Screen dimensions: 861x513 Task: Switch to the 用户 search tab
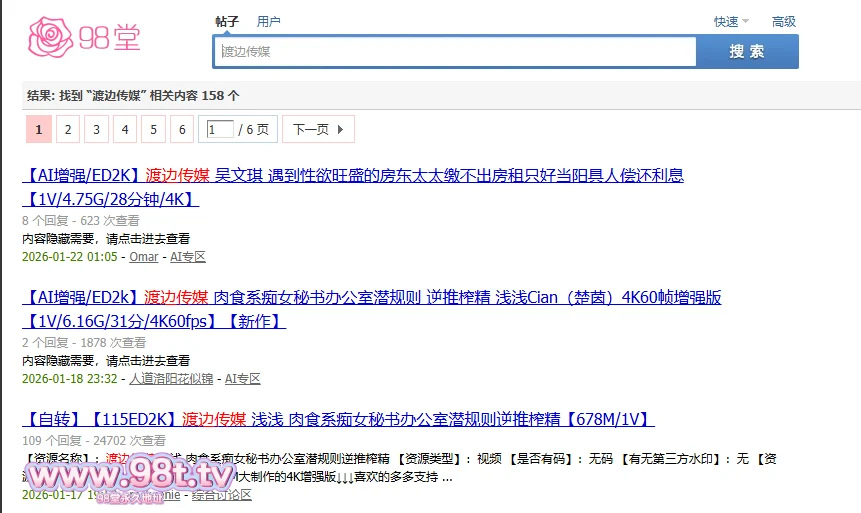[268, 21]
